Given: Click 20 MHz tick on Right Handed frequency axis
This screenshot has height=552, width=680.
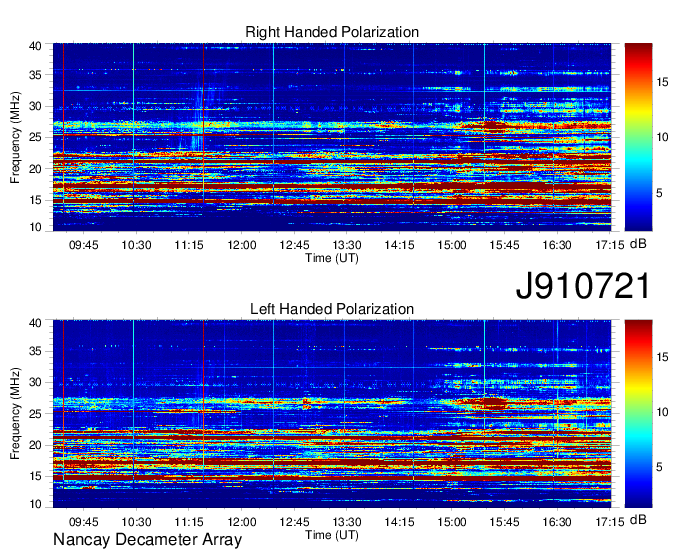Looking at the screenshot, I should click(35, 169).
